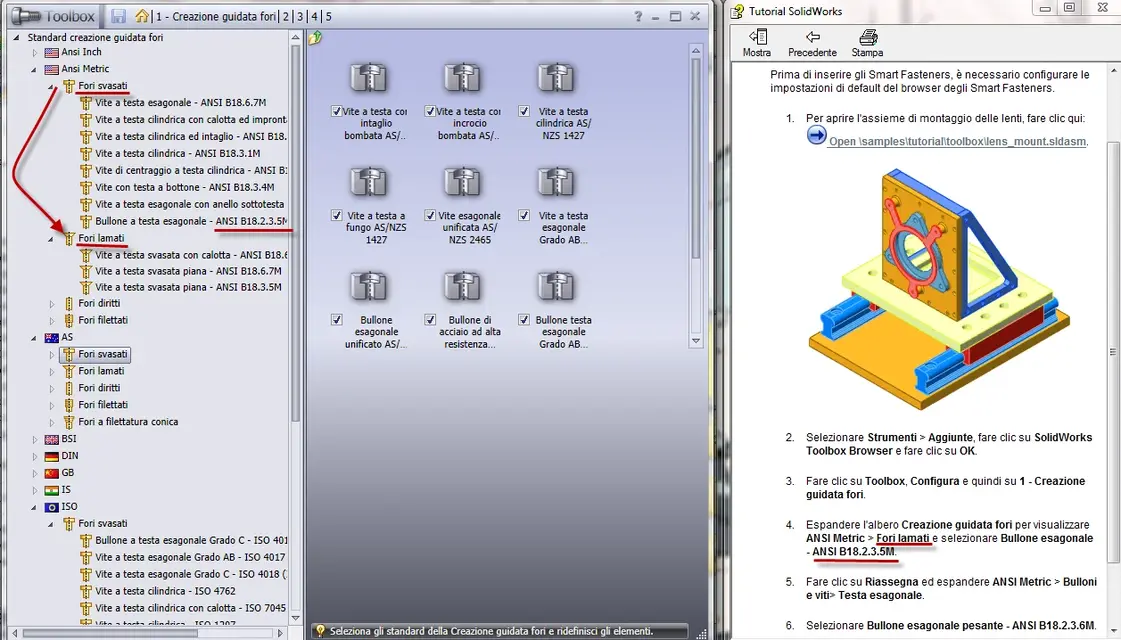Uncheck Bullone testa esagonale Grado AB
This screenshot has height=640, width=1121.
pos(524,320)
